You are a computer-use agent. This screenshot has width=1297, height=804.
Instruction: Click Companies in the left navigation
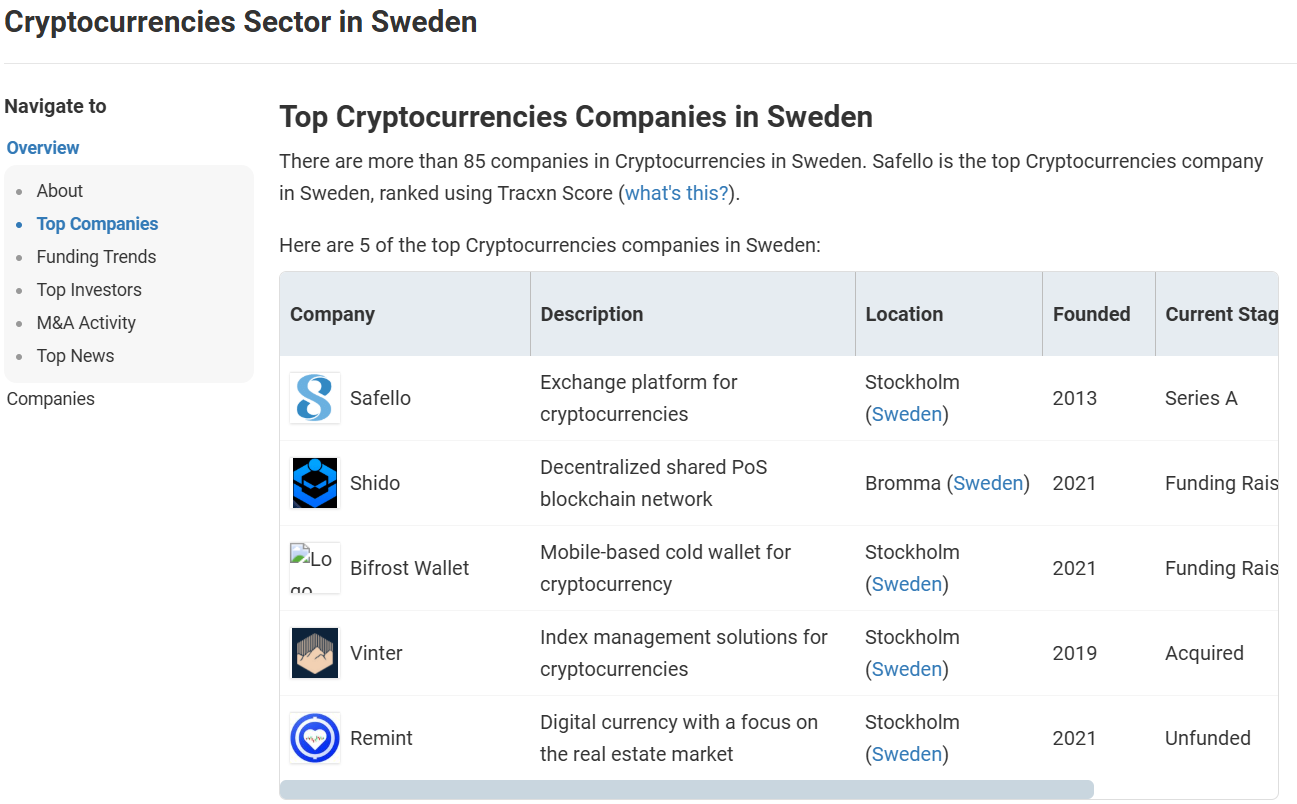[x=51, y=399]
